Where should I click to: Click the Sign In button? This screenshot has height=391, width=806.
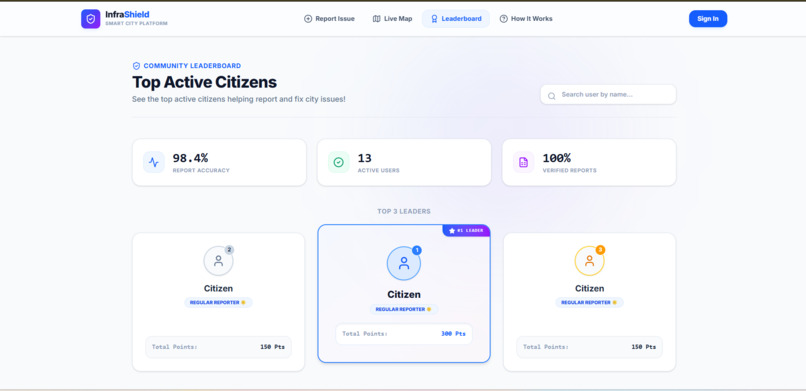pos(708,19)
